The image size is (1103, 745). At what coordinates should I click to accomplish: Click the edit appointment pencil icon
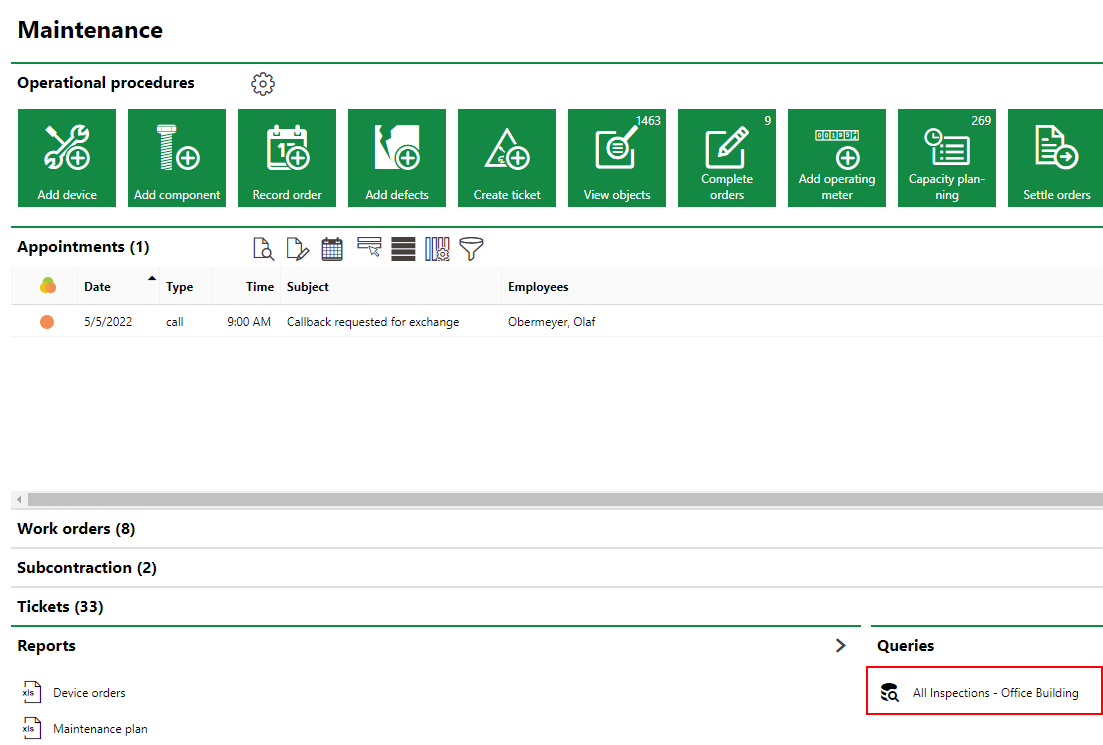[298, 249]
